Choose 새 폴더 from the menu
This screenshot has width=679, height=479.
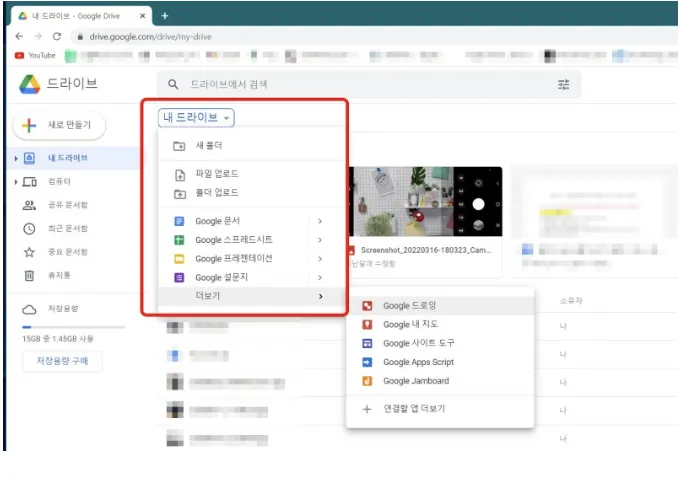coord(251,146)
